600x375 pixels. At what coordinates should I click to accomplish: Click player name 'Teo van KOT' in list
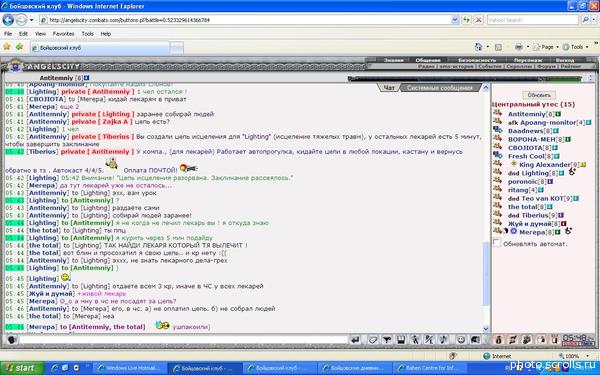tap(543, 198)
